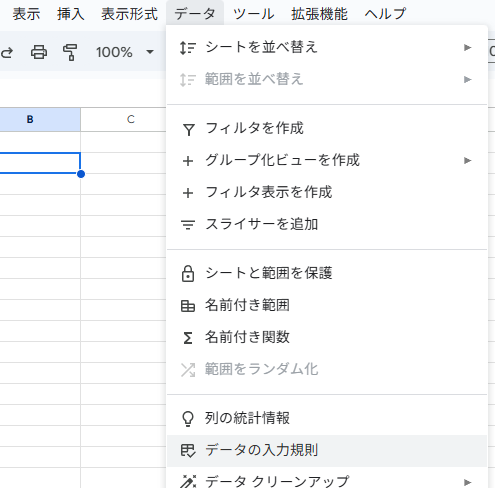Expand the データ クリーンアップ submenu arrow

tap(468, 482)
